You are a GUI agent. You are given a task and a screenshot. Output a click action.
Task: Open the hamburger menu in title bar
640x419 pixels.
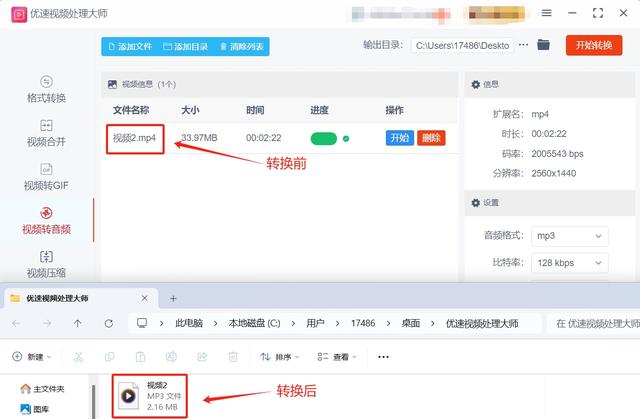click(x=547, y=13)
